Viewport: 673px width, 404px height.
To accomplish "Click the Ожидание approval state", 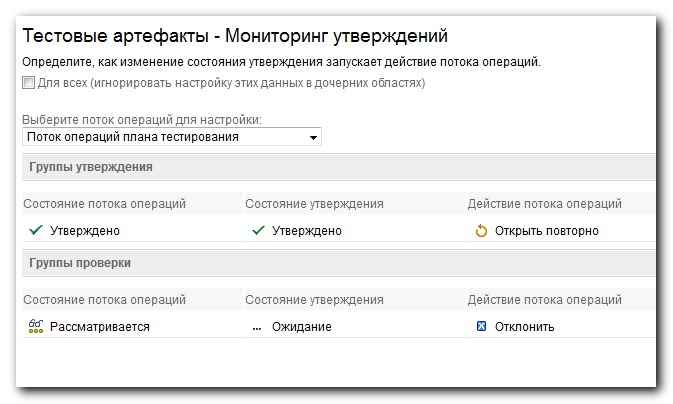I will (302, 327).
